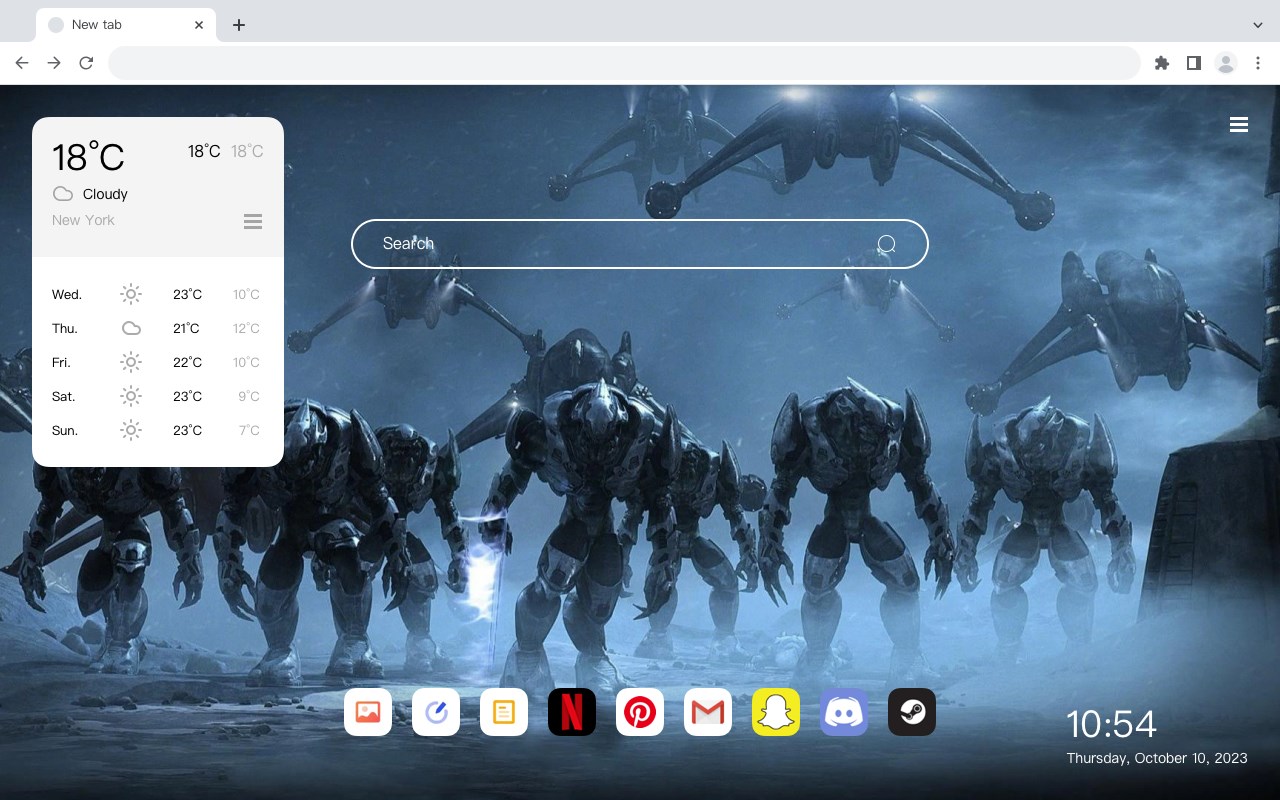Open Chrome extensions puzzle icon
The height and width of the screenshot is (800, 1280).
[x=1161, y=63]
